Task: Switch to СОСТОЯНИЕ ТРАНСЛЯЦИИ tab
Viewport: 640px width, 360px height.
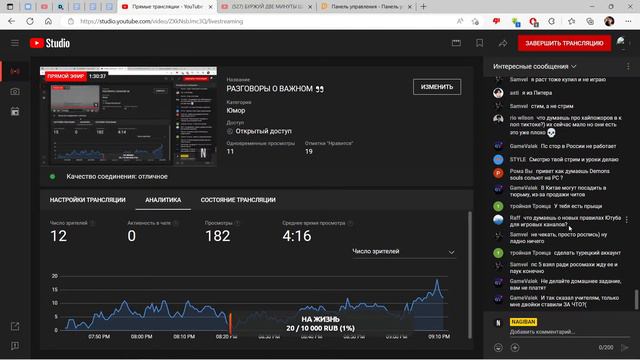Action: [x=238, y=200]
